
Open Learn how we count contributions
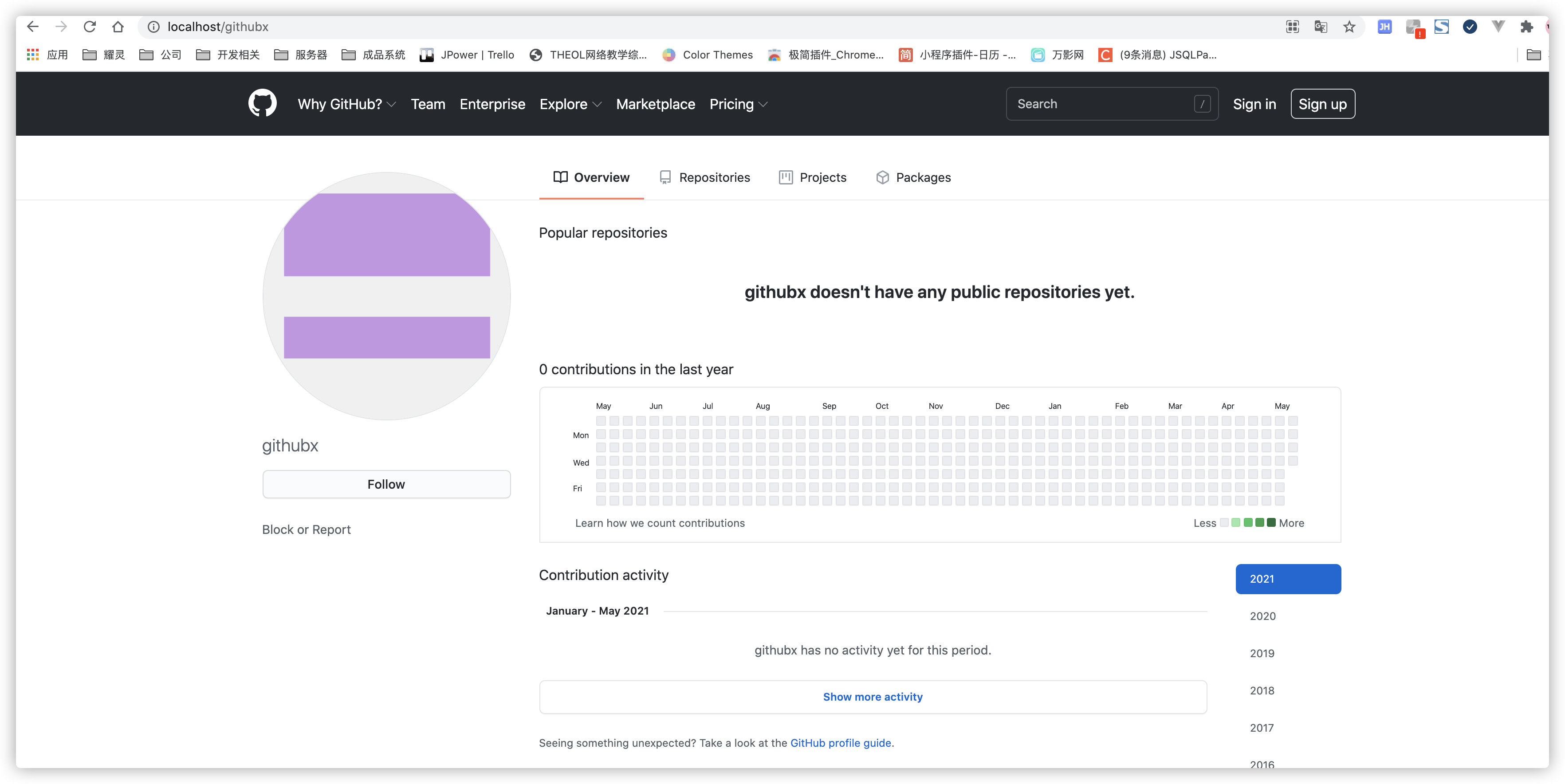point(660,523)
